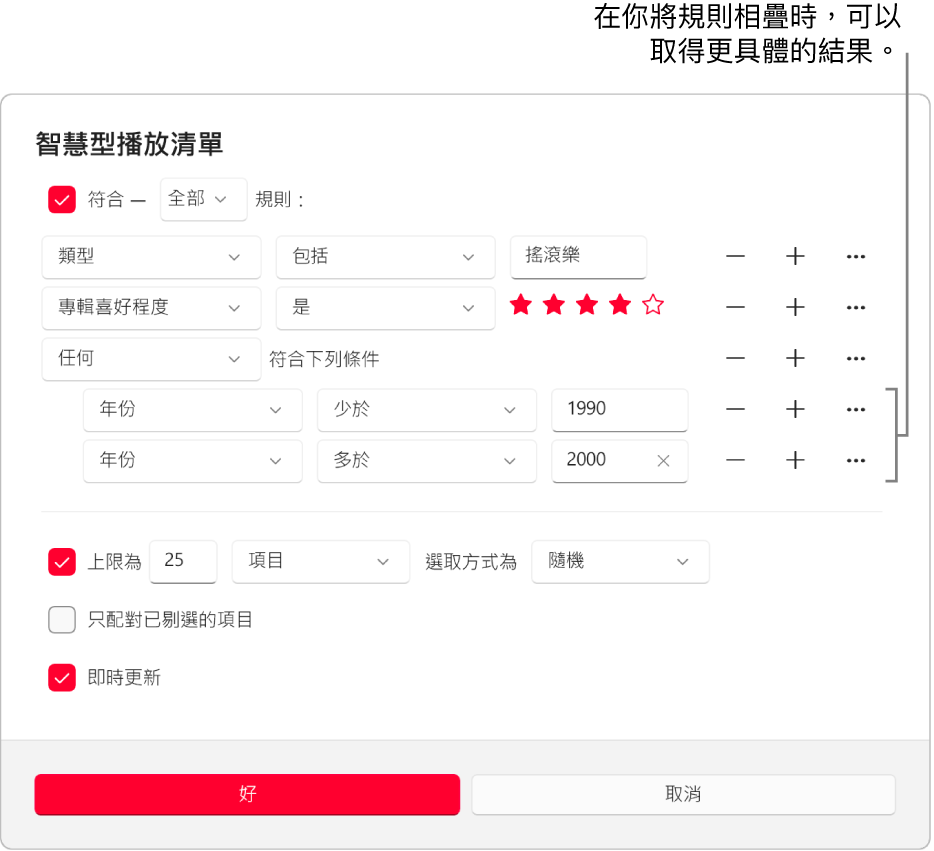Open the 全部 match dropdown
The width and height of the screenshot is (934, 851).
pos(203,199)
